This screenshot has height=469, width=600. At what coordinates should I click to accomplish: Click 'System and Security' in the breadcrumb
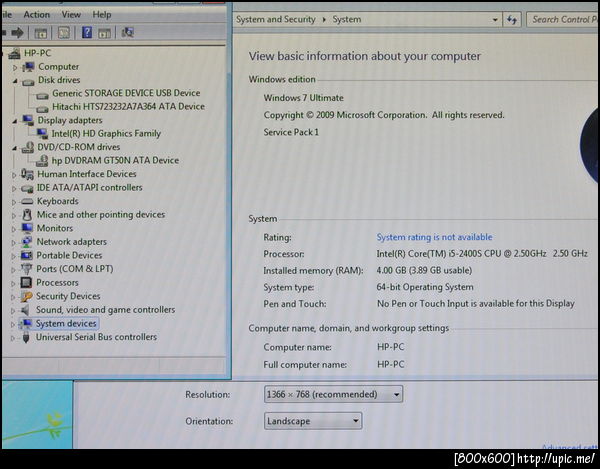click(276, 20)
